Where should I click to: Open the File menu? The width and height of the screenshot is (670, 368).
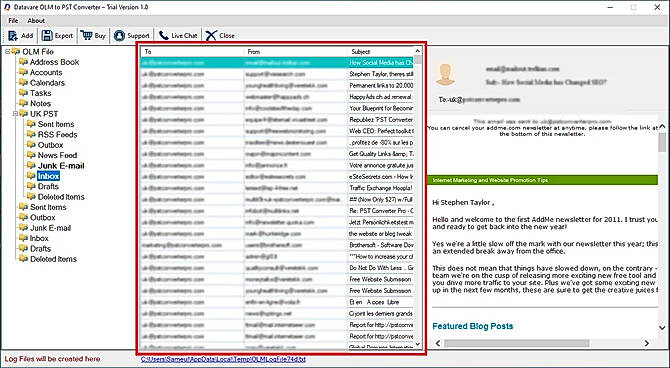pos(13,21)
